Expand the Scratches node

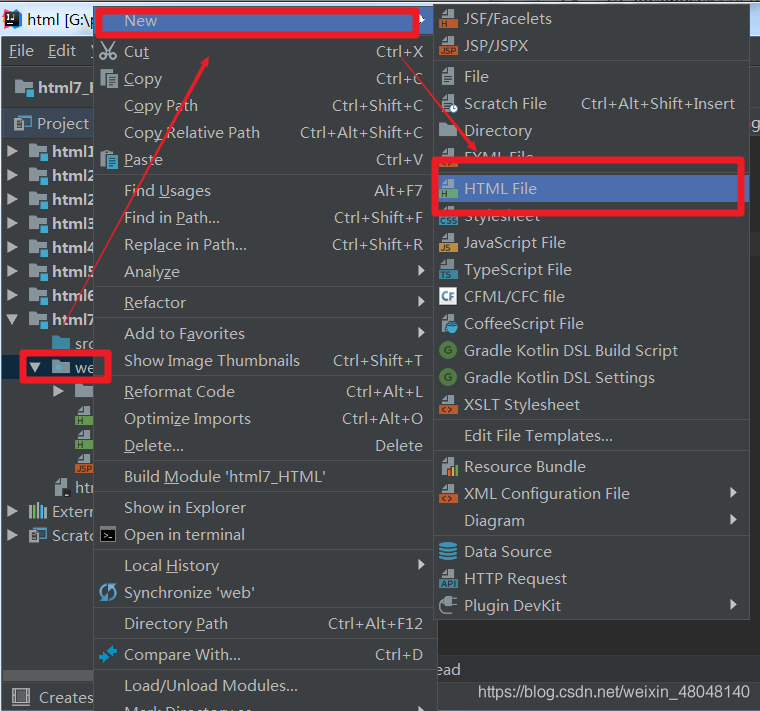tap(12, 535)
